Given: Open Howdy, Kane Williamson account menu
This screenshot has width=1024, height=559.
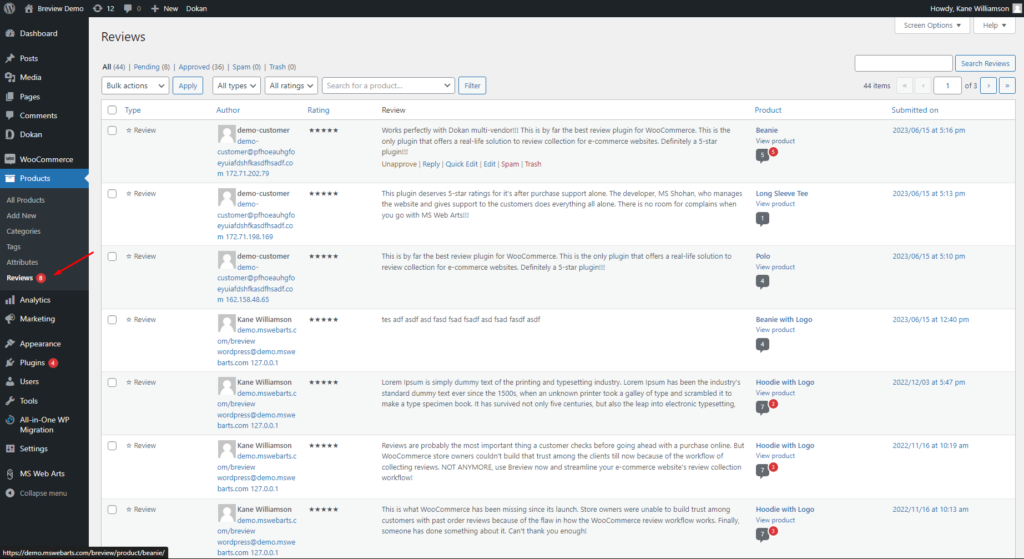Looking at the screenshot, I should [975, 8].
